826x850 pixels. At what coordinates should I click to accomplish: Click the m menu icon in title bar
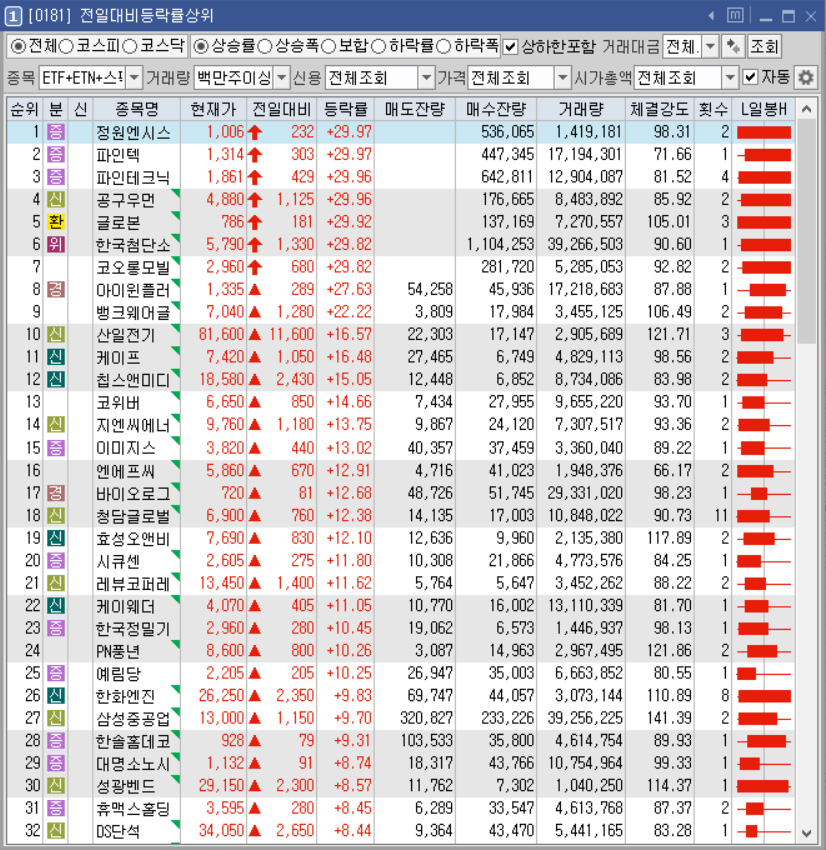[734, 15]
